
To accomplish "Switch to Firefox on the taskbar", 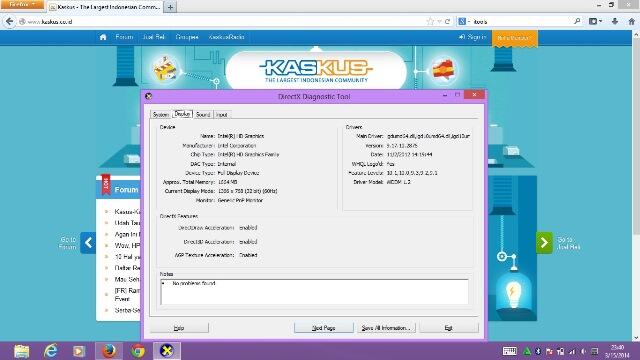I will pos(109,351).
